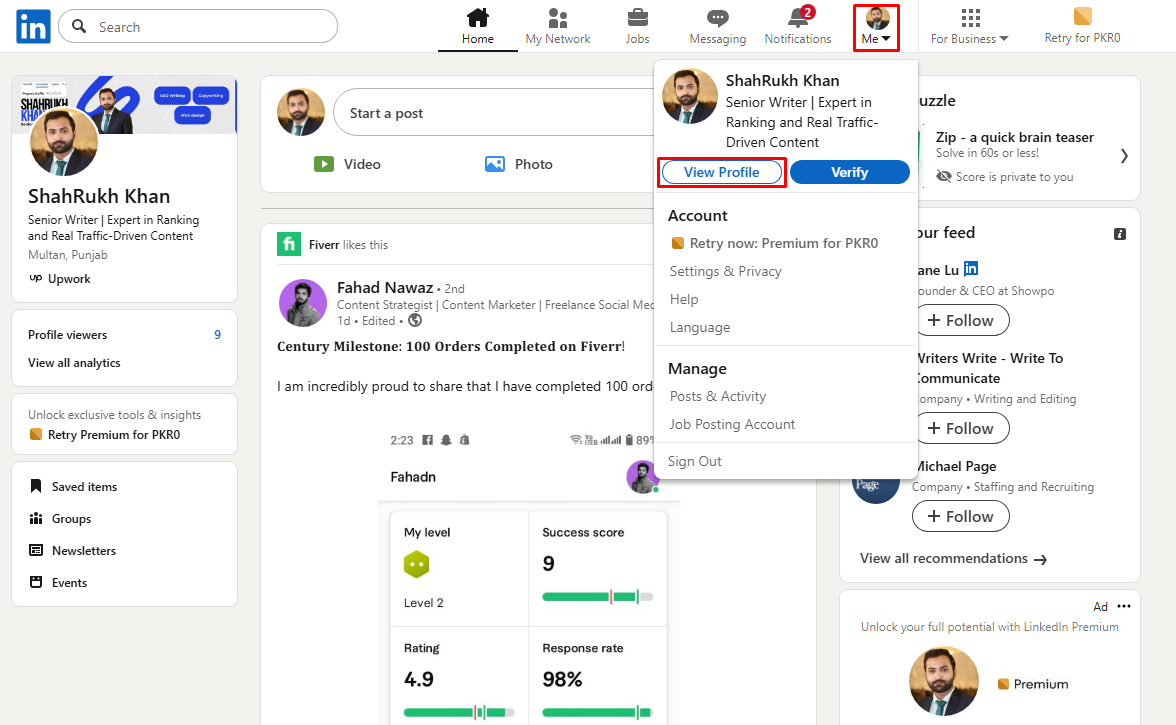Open the Ad options ellipsis
Viewport: 1176px width, 725px height.
click(1124, 607)
